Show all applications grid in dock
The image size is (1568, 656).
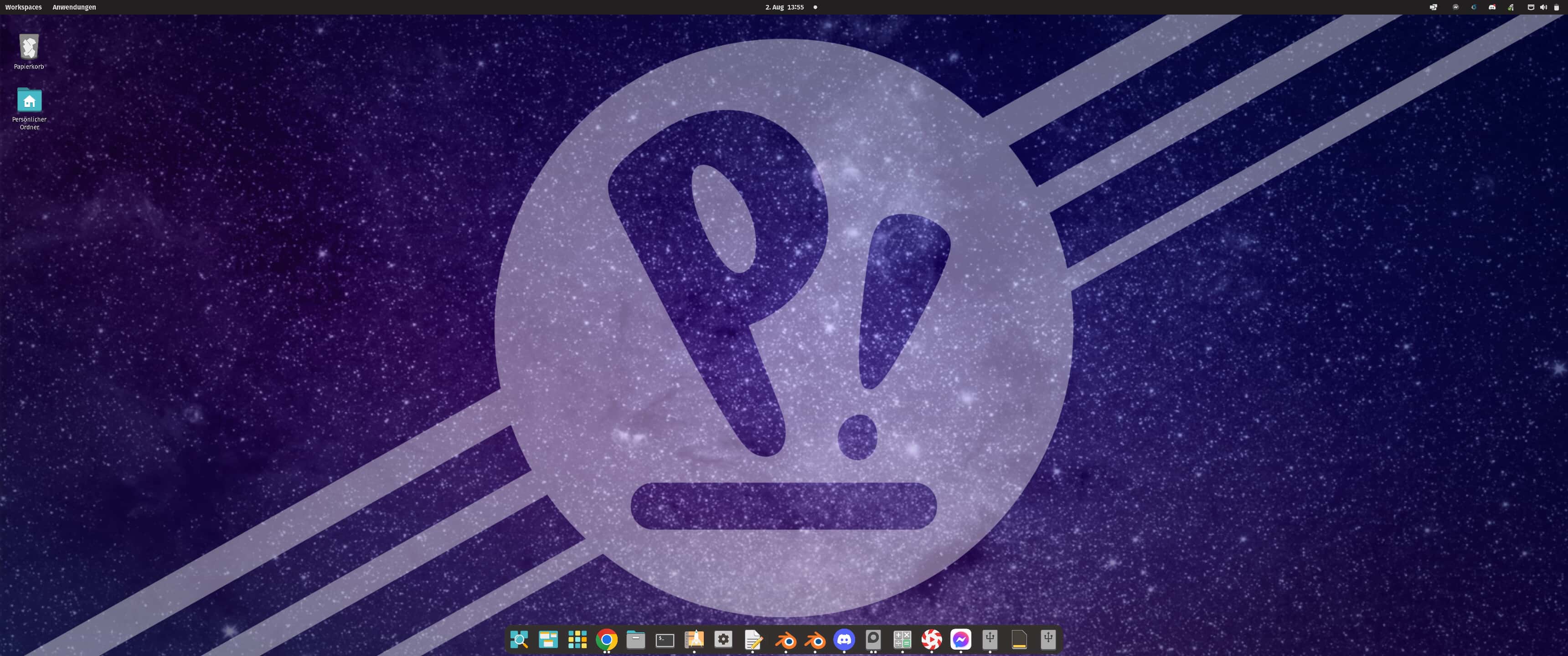pyautogui.click(x=577, y=640)
